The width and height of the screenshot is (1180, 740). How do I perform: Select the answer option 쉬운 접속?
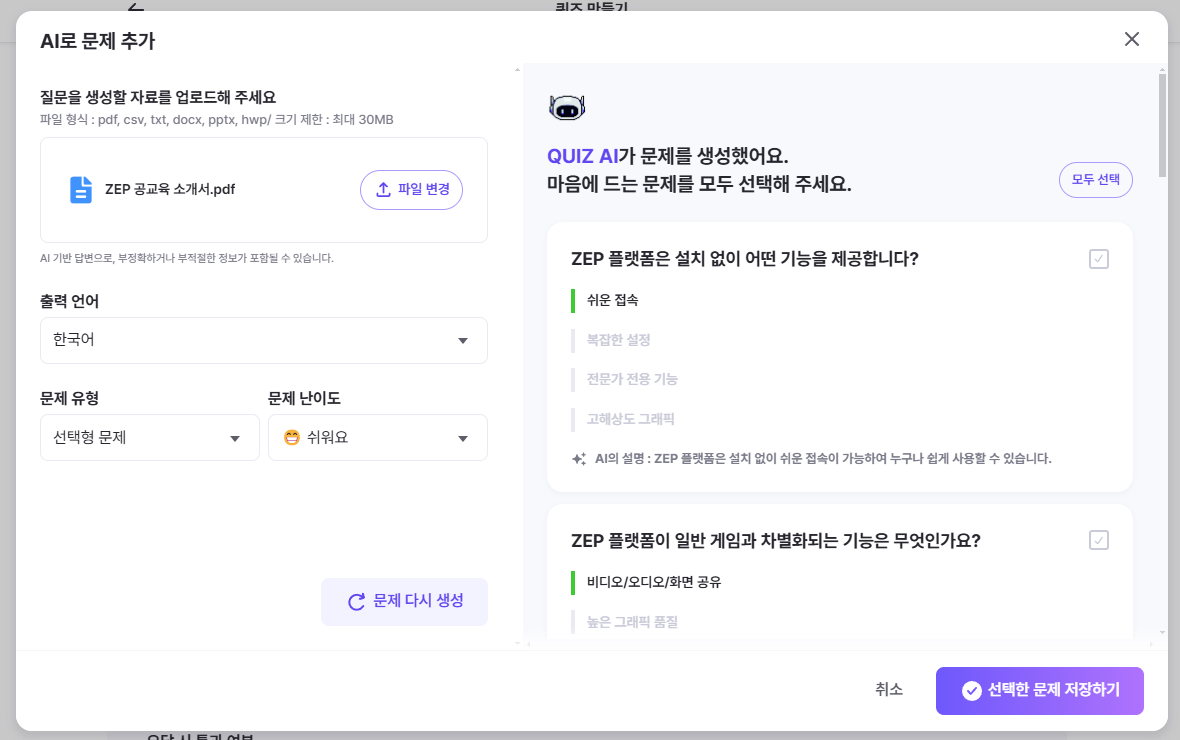[x=612, y=300]
